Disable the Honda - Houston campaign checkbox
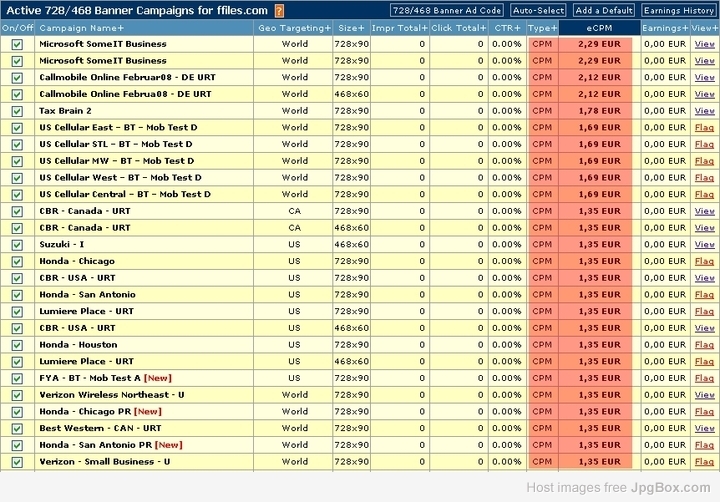Viewport: 720px width, 502px height. click(17, 344)
